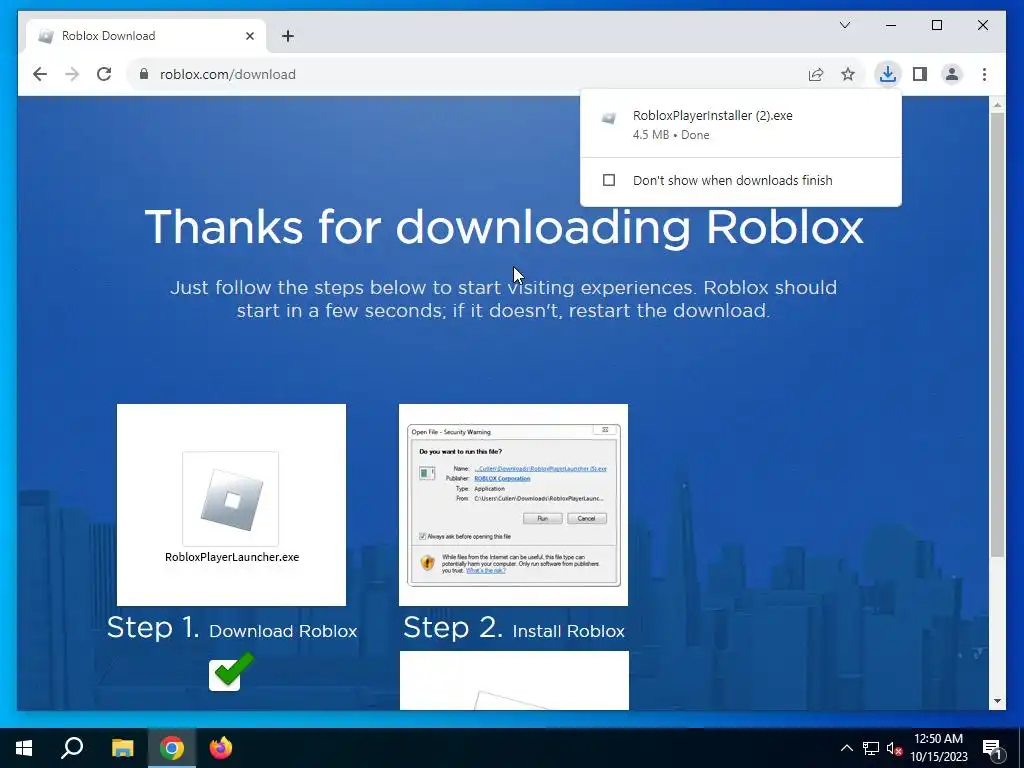Check Don't show when downloads finish
This screenshot has width=1024, height=768.
pos(609,180)
